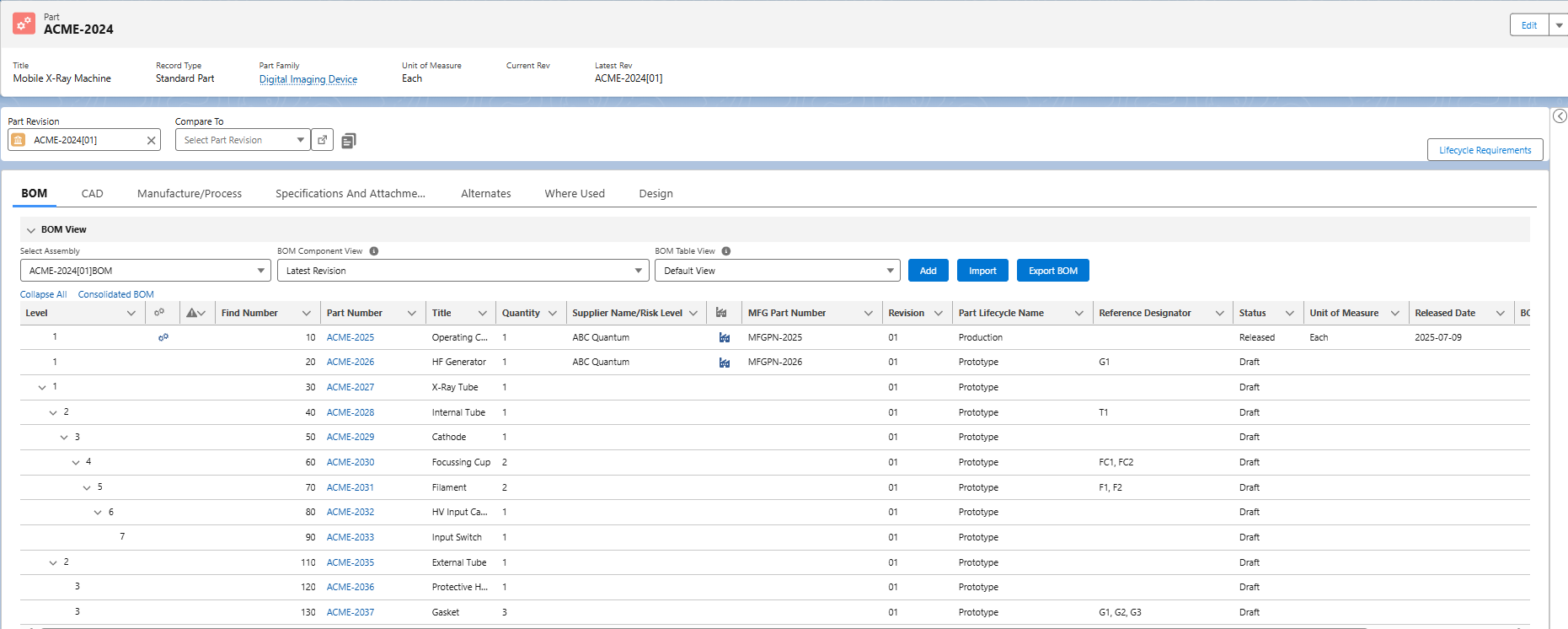The width and height of the screenshot is (1568, 629).
Task: Click the Lifecycle Requirements button
Action: 1485,150
